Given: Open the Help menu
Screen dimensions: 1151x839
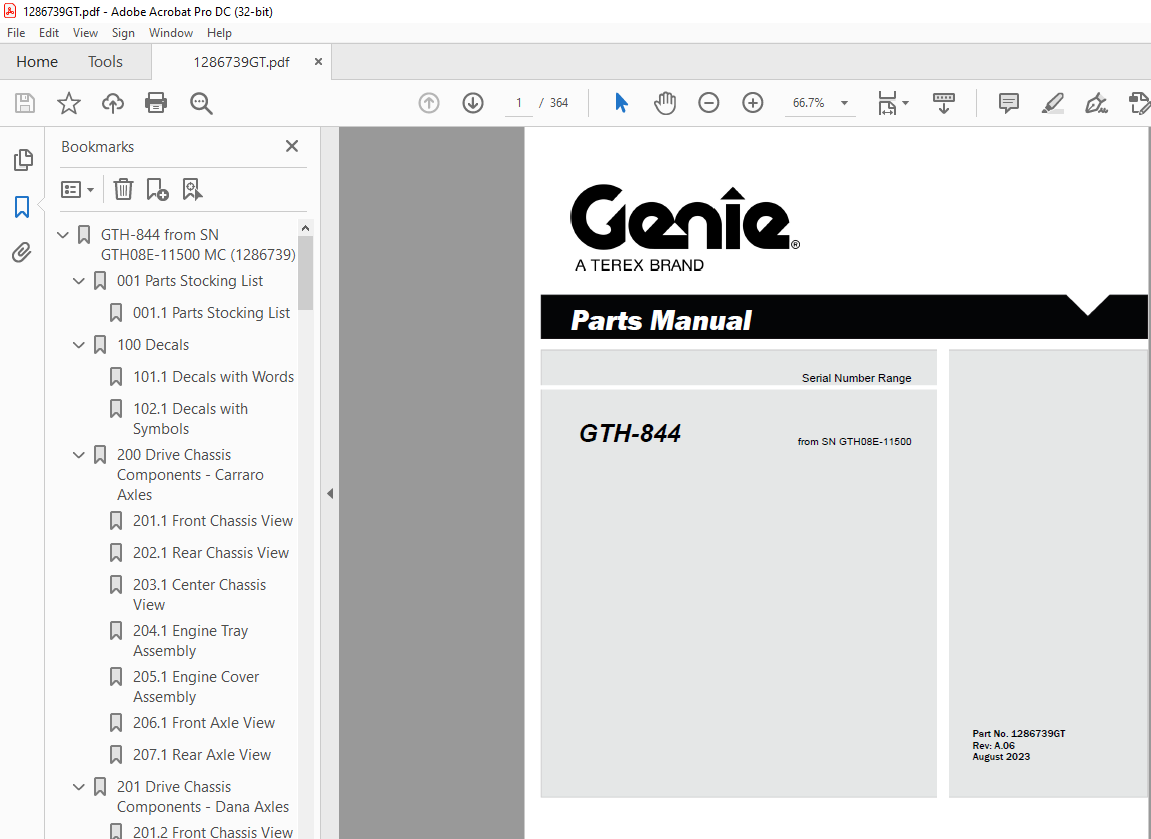Looking at the screenshot, I should 219,33.
